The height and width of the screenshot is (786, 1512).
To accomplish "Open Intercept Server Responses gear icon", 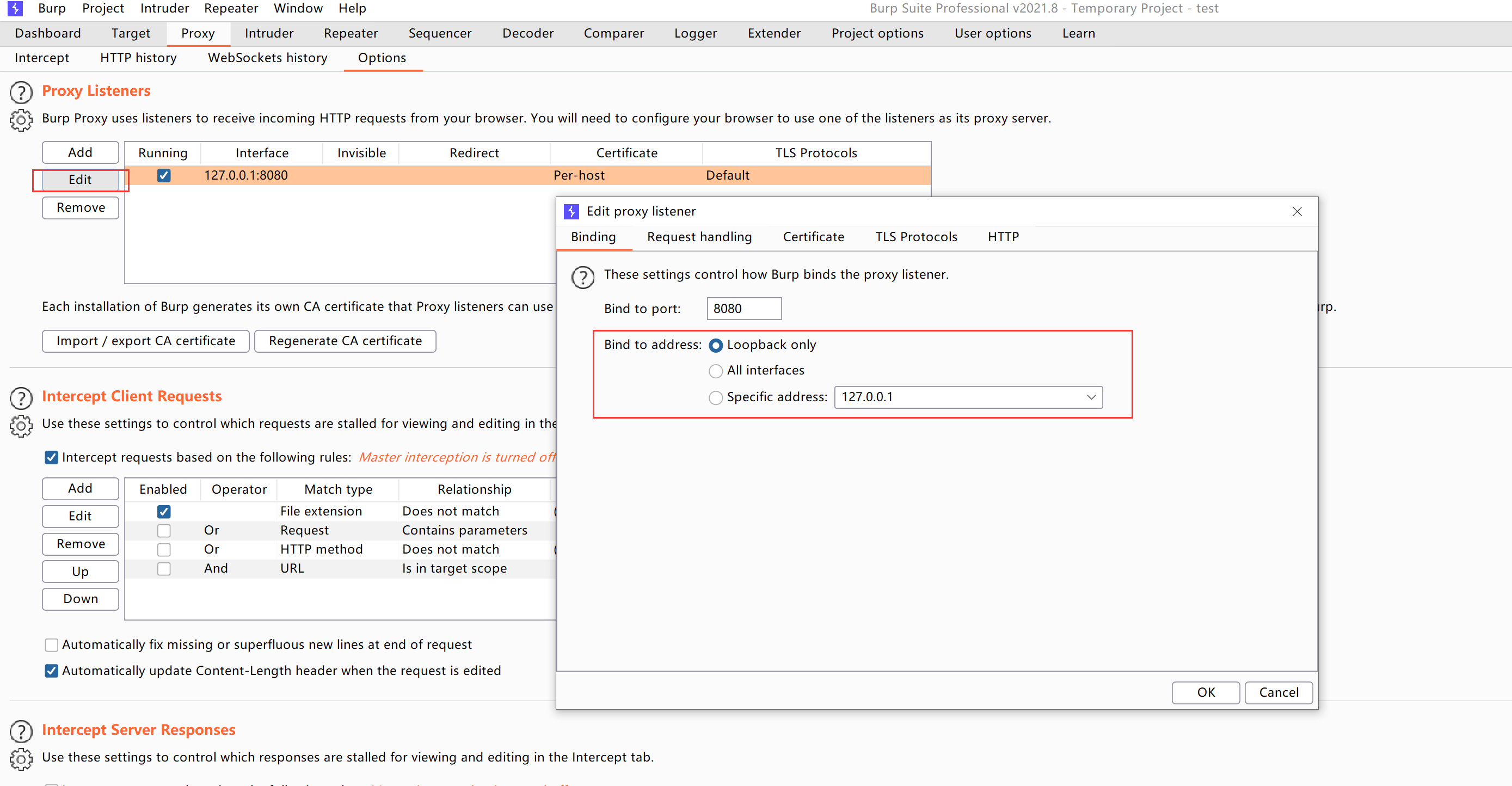I will 21,759.
